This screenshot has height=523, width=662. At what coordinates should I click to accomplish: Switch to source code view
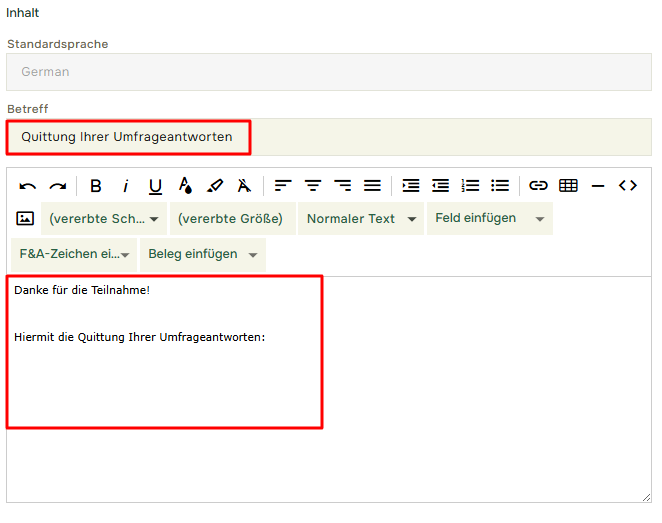(628, 186)
